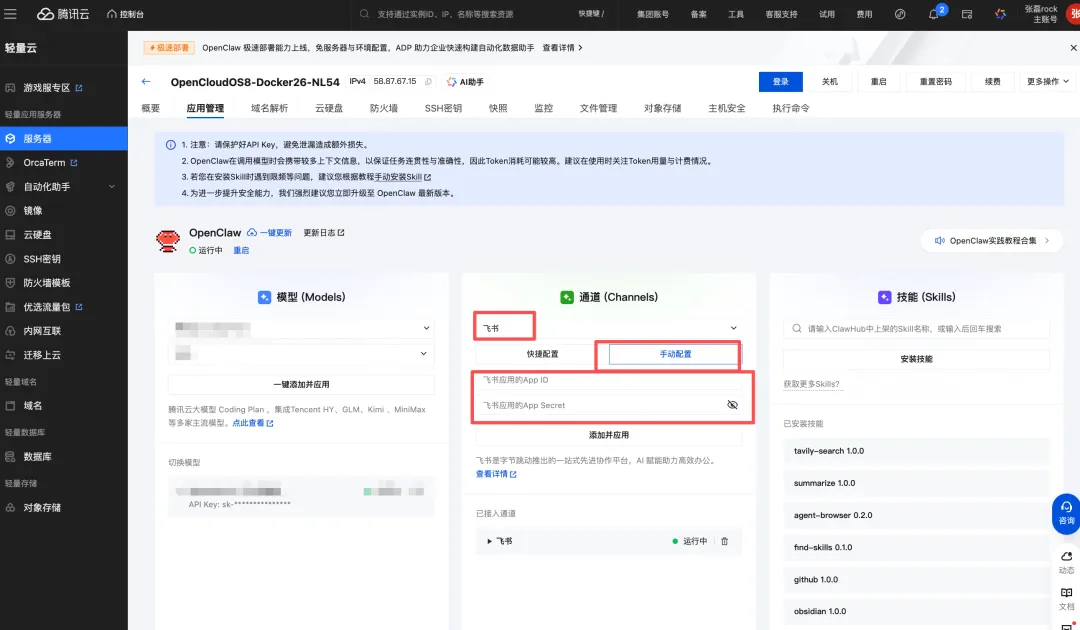Screen dimensions: 1080x630
Task: Open the 飞书 channel type dropdown
Action: click(x=609, y=328)
